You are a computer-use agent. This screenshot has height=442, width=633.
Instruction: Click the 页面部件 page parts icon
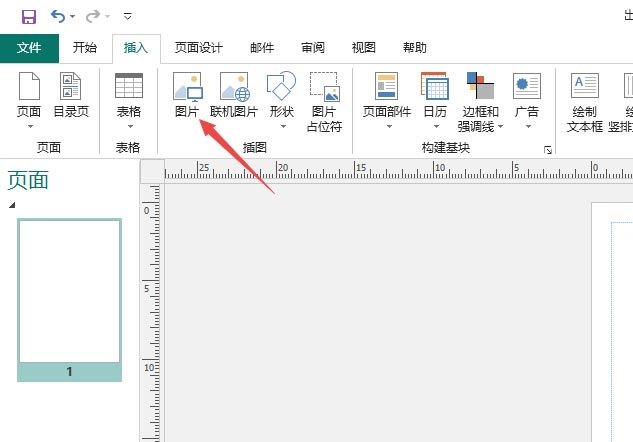point(386,86)
